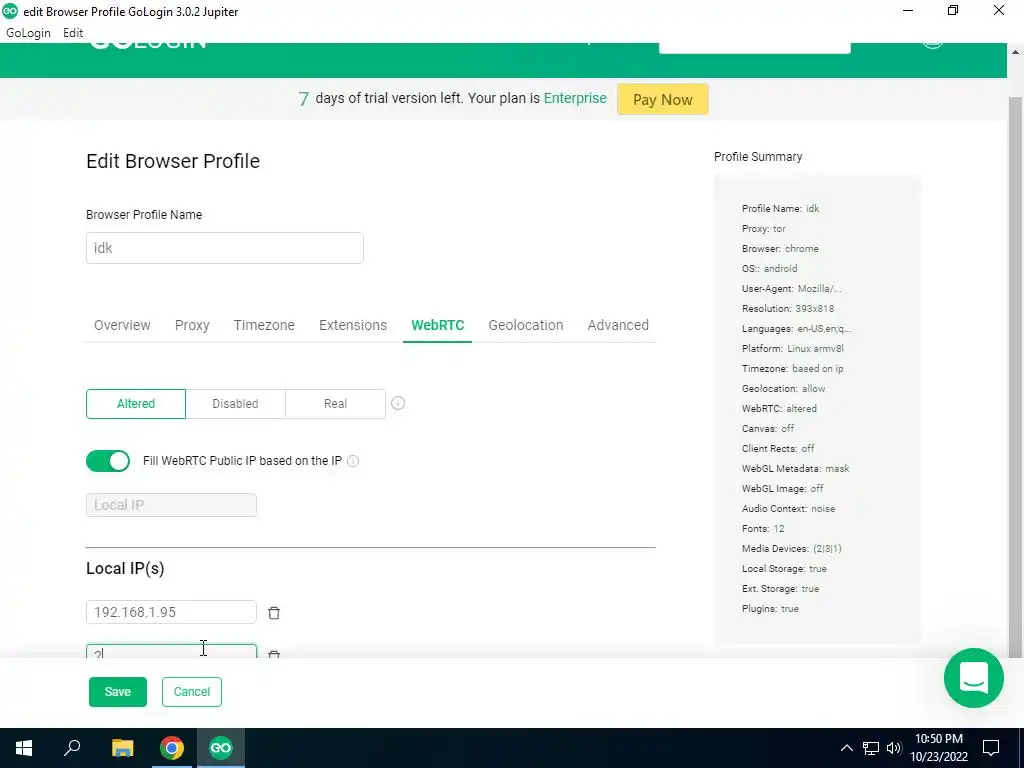Click the 'Audio Context: noise' summary line
The width and height of the screenshot is (1024, 768).
[x=788, y=508]
